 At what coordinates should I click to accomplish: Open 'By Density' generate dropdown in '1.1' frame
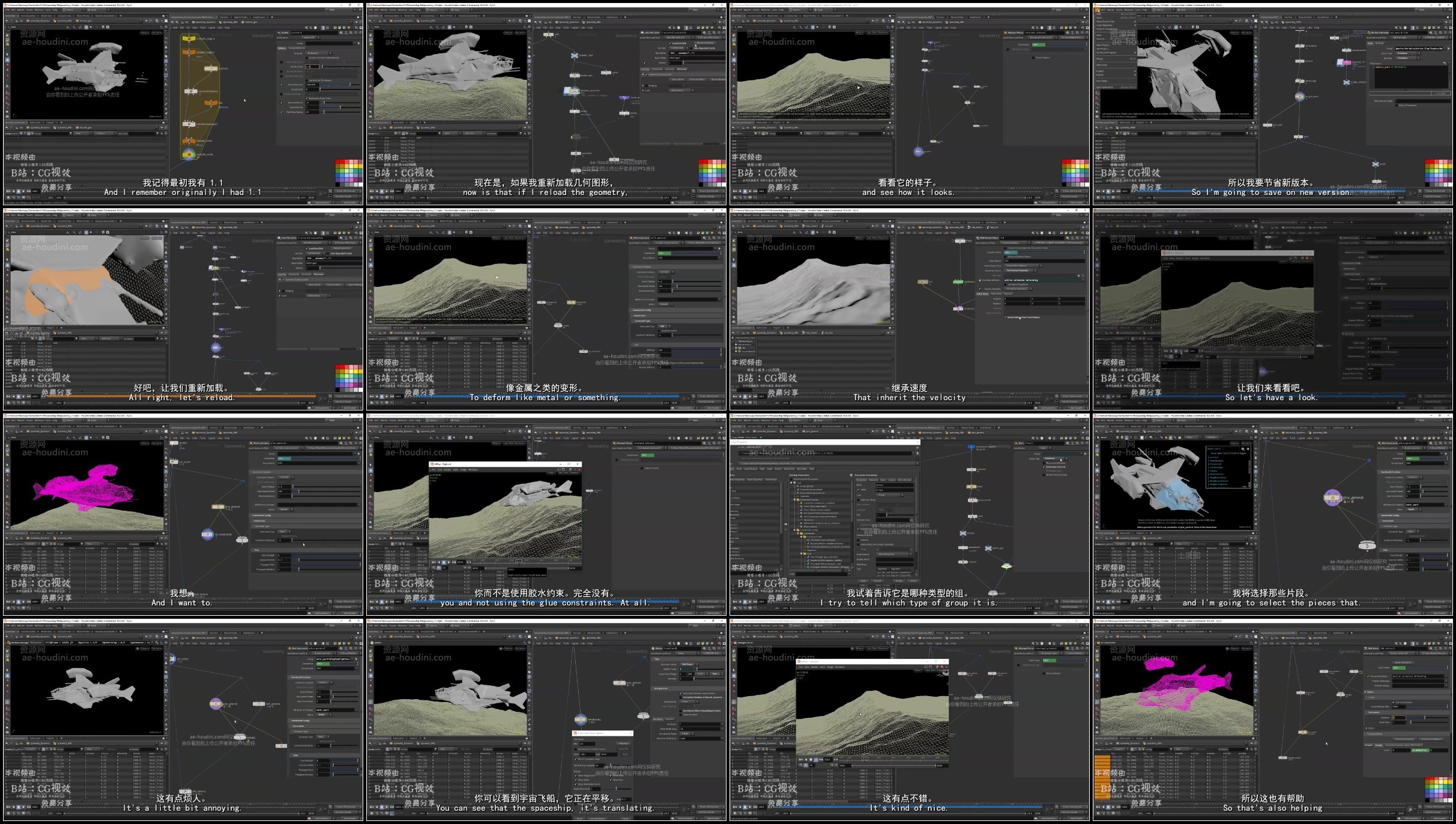coord(319,53)
